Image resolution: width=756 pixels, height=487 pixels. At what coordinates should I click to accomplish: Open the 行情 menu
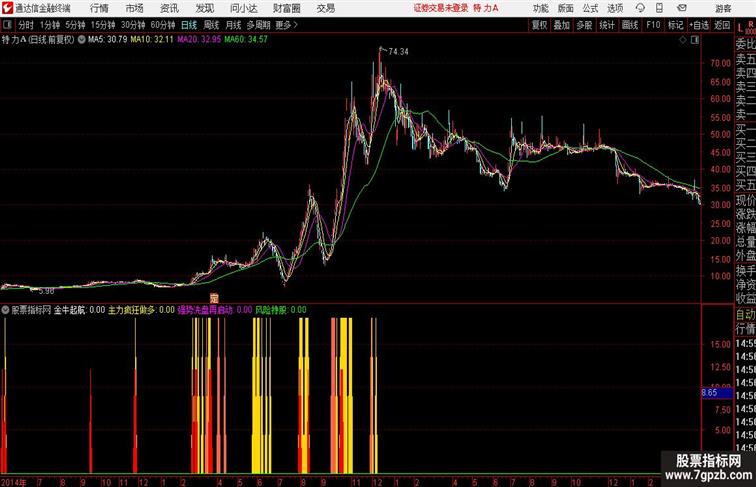pos(99,8)
